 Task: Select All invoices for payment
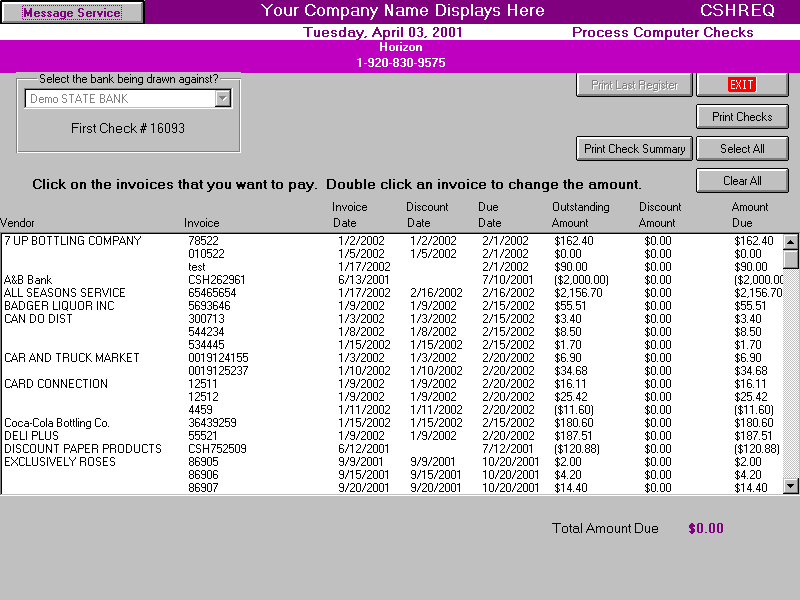742,148
